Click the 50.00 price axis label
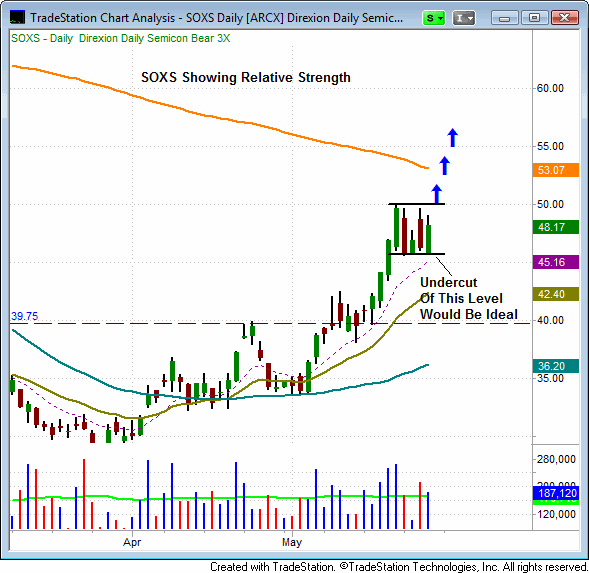This screenshot has width=589, height=573. pyautogui.click(x=550, y=204)
